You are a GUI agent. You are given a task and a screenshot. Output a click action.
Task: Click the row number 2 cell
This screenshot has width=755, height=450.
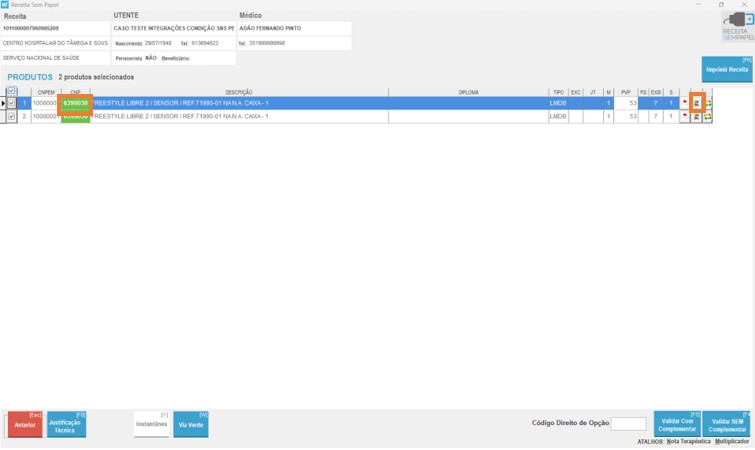(x=25, y=116)
